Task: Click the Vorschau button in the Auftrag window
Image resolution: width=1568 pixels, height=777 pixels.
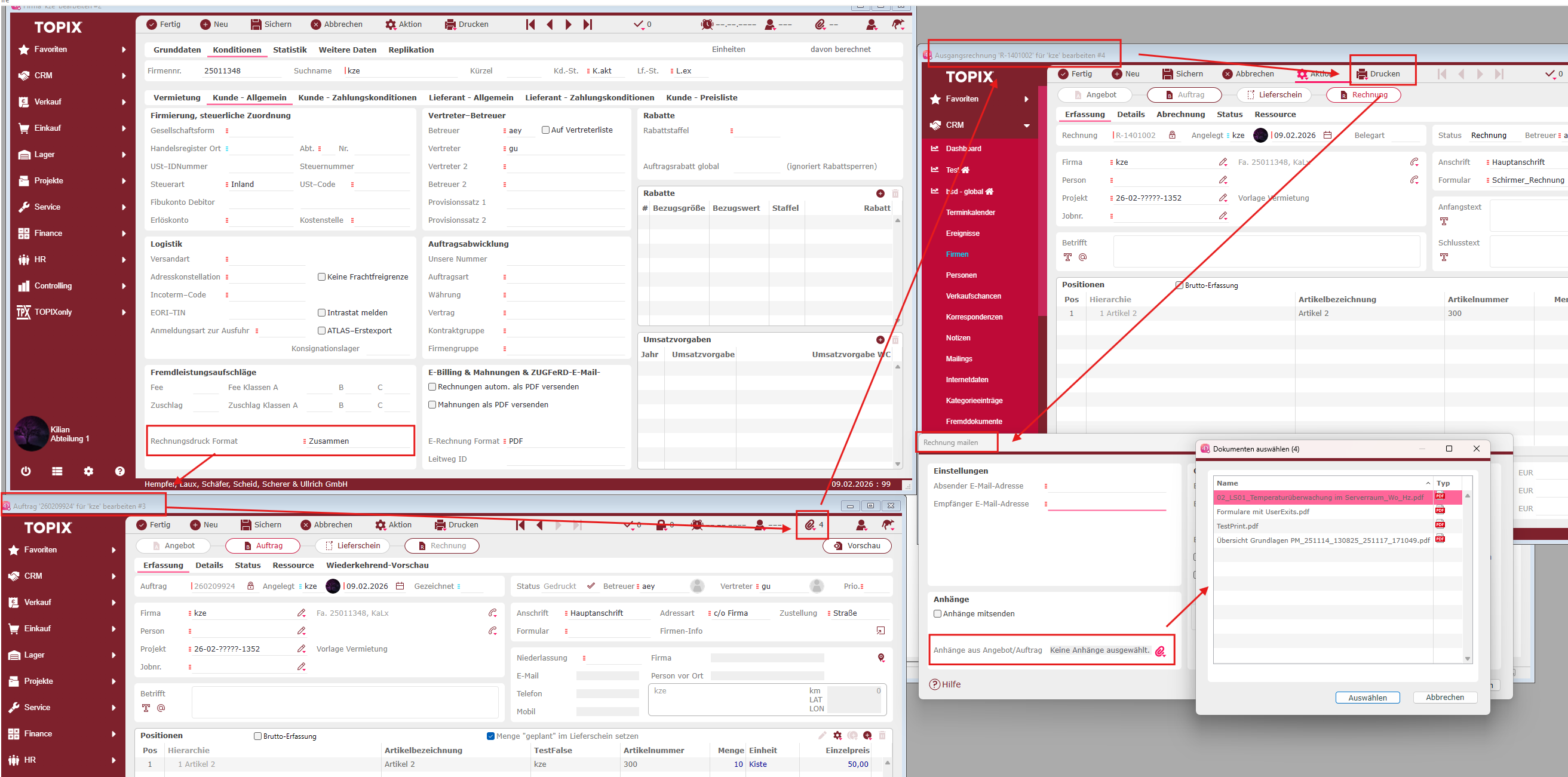Action: 857,546
